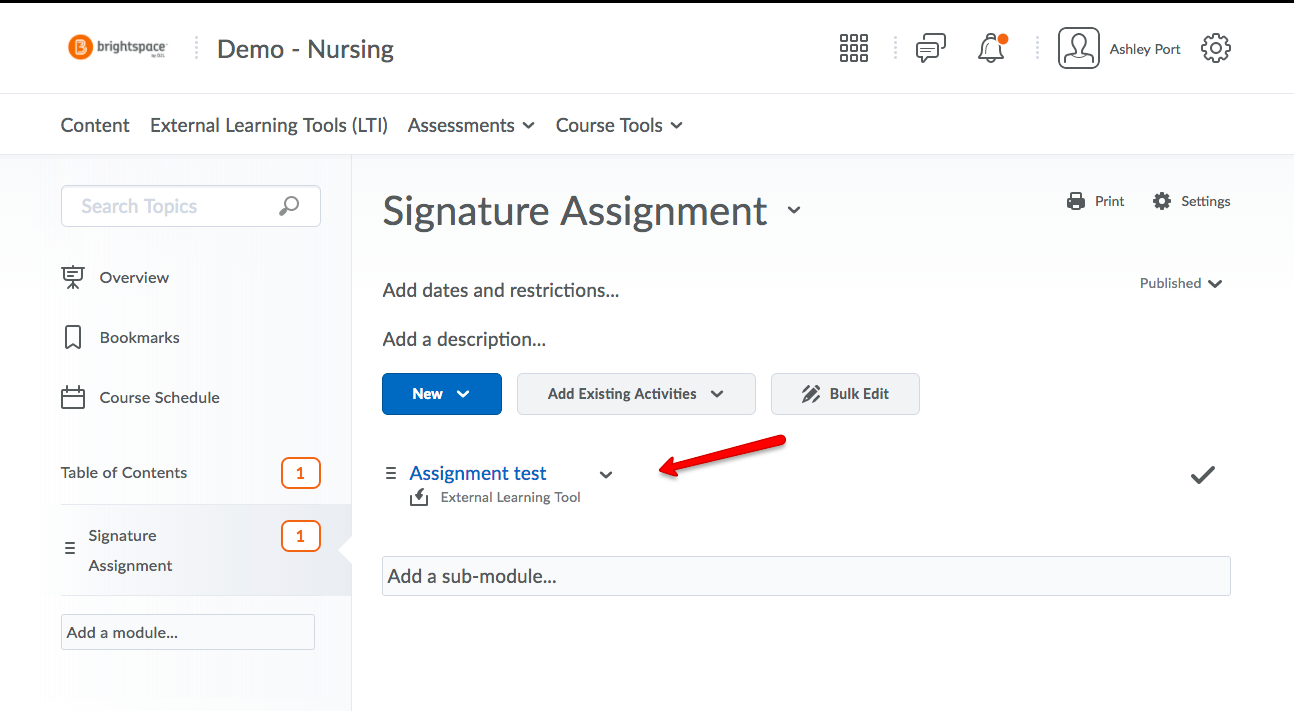Click the Print icon
The image size is (1294, 711).
[1076, 201]
